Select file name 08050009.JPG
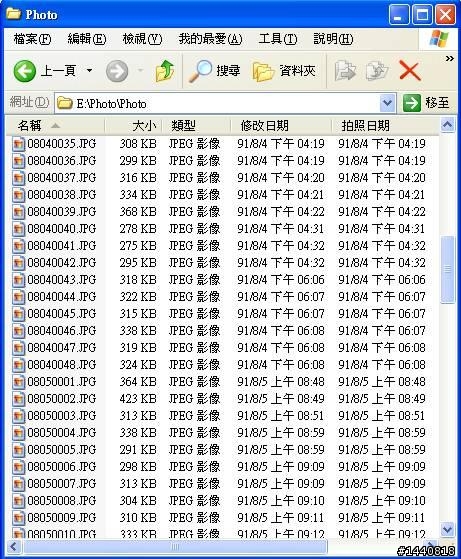 tap(62, 518)
